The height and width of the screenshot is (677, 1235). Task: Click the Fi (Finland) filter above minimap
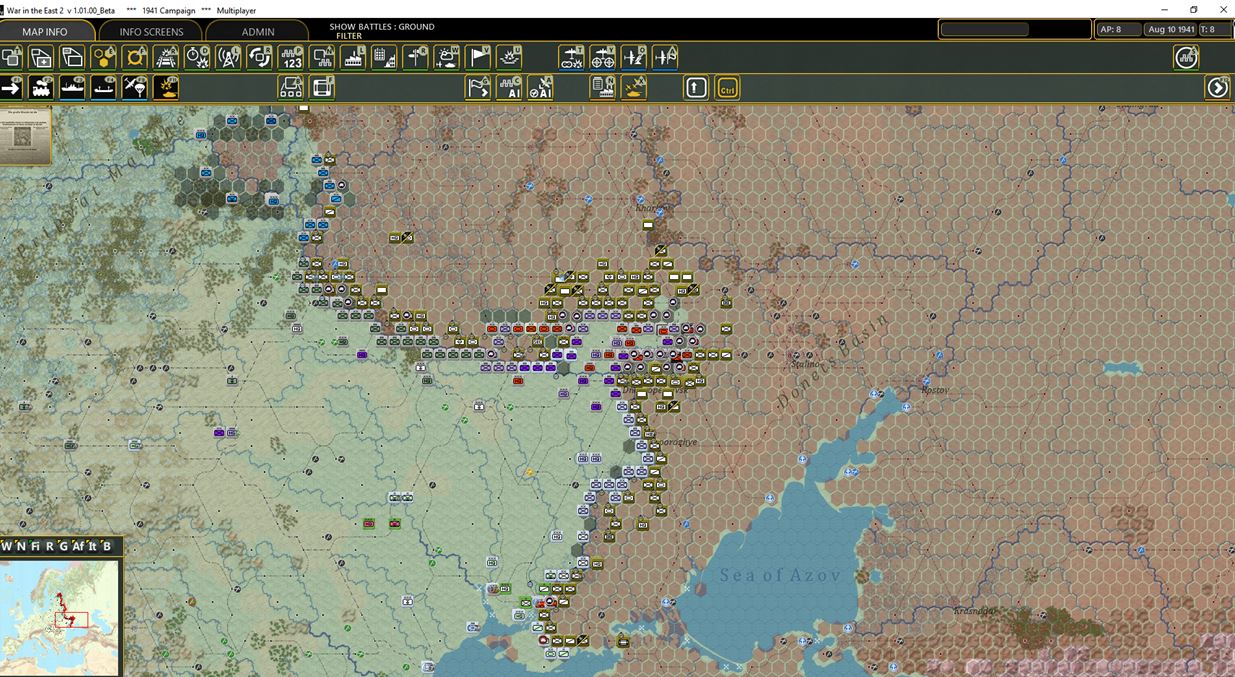click(35, 546)
